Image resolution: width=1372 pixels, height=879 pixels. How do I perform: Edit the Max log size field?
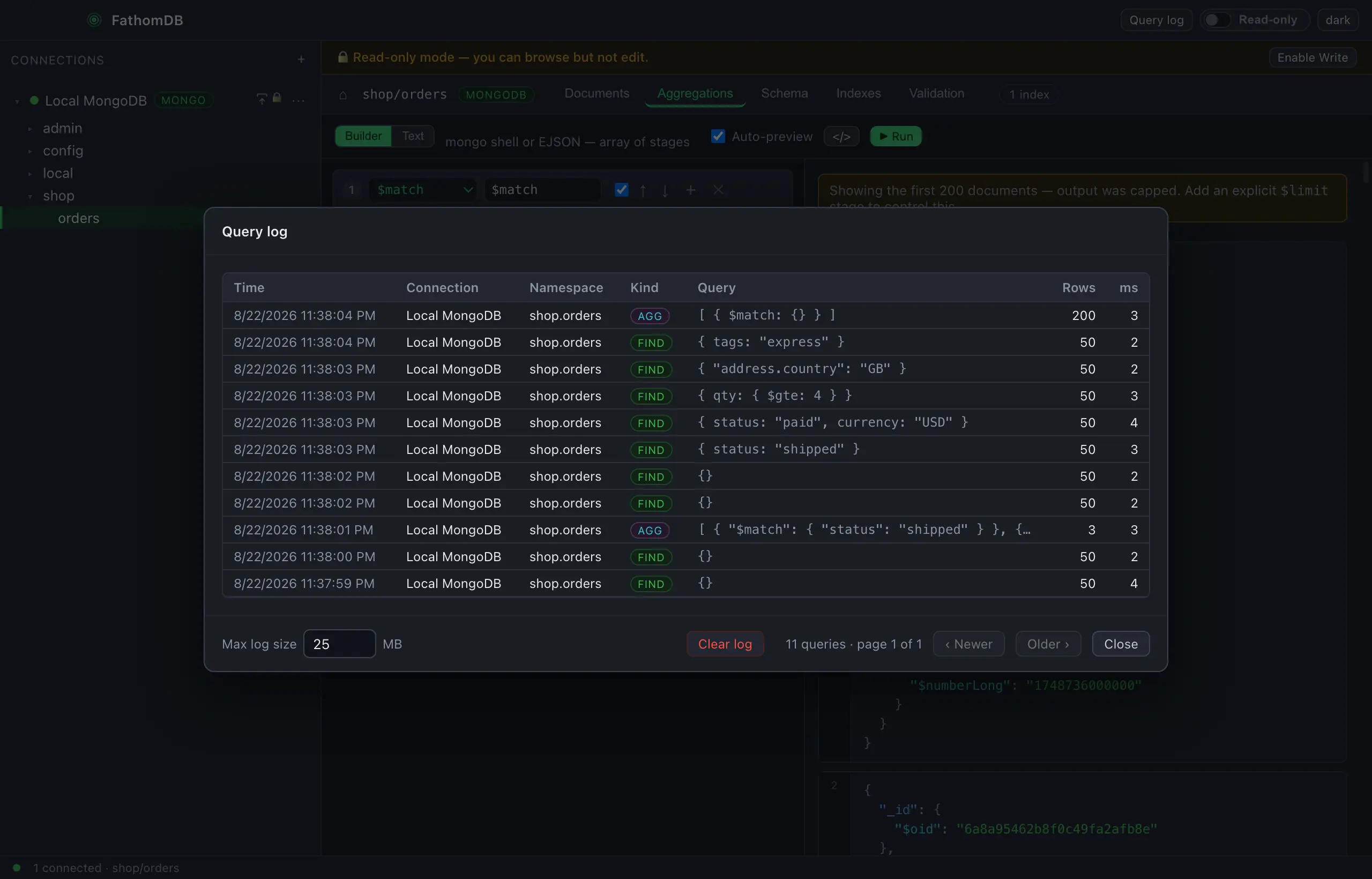click(340, 644)
